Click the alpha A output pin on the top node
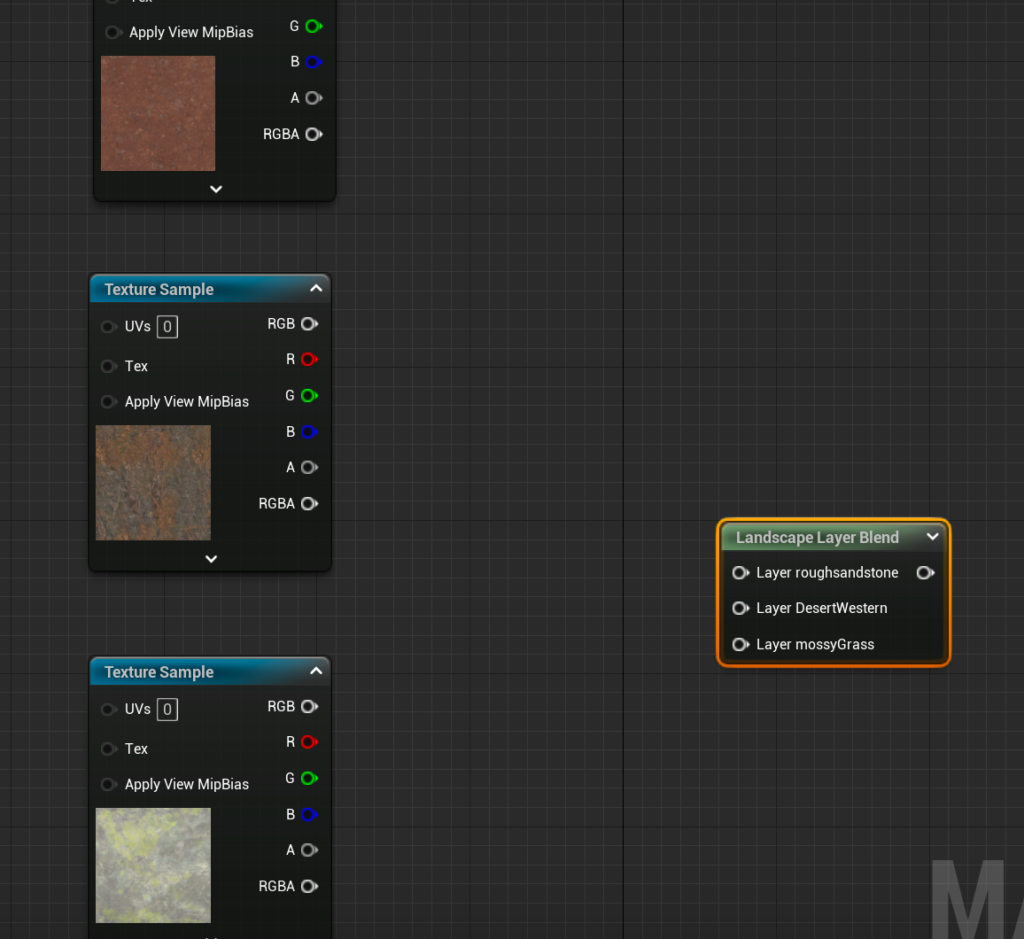This screenshot has height=939, width=1024. coord(313,98)
